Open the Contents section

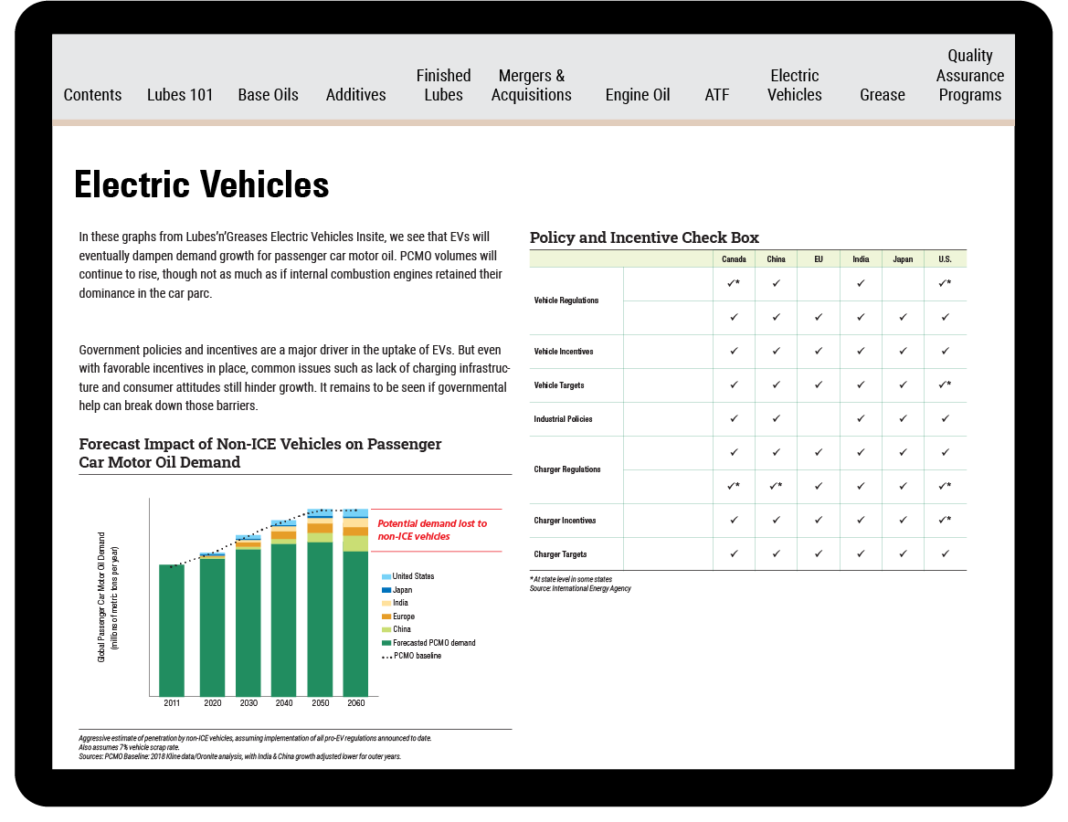tap(92, 95)
